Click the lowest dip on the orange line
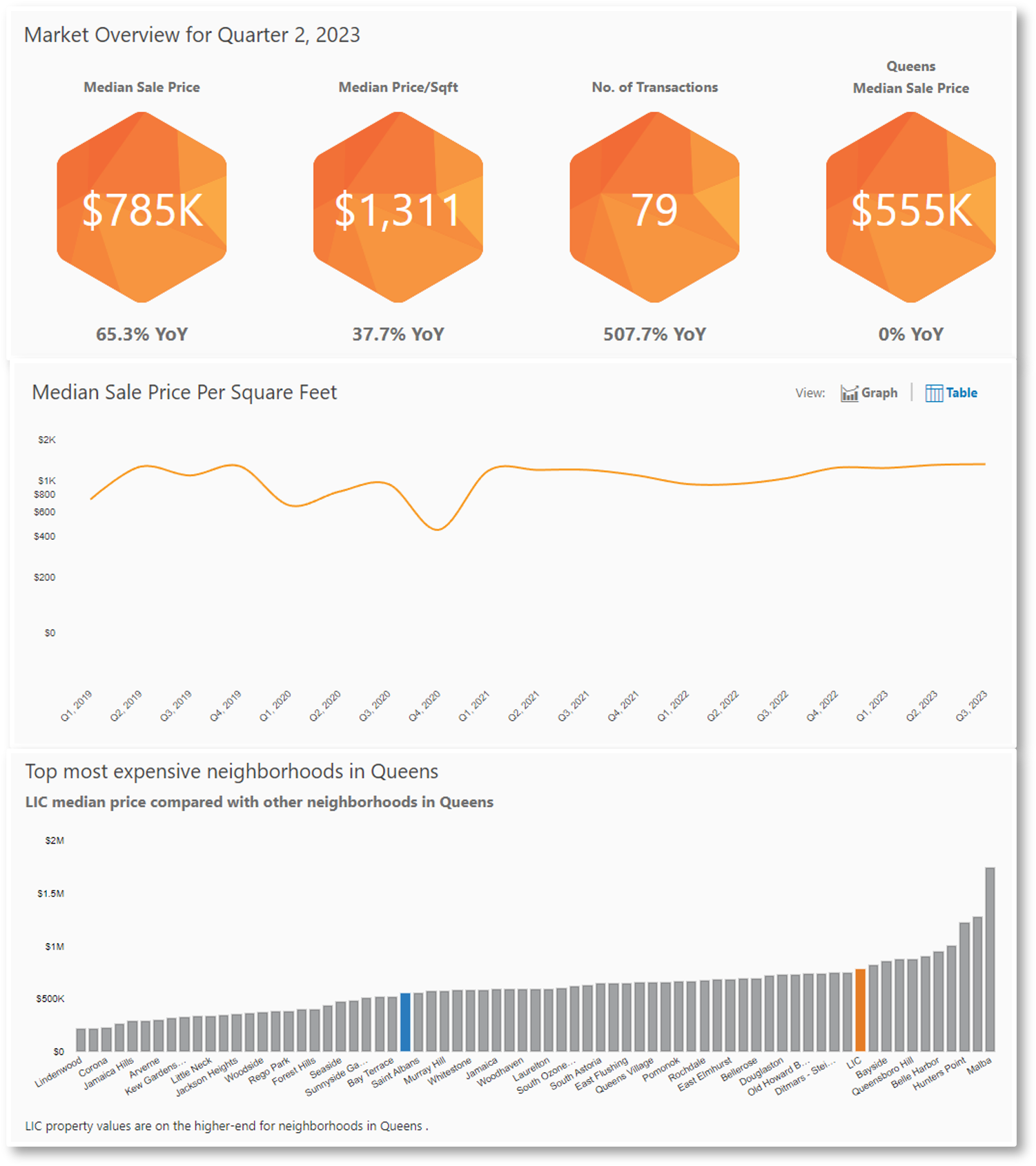The height and width of the screenshot is (1166, 1036). click(437, 529)
